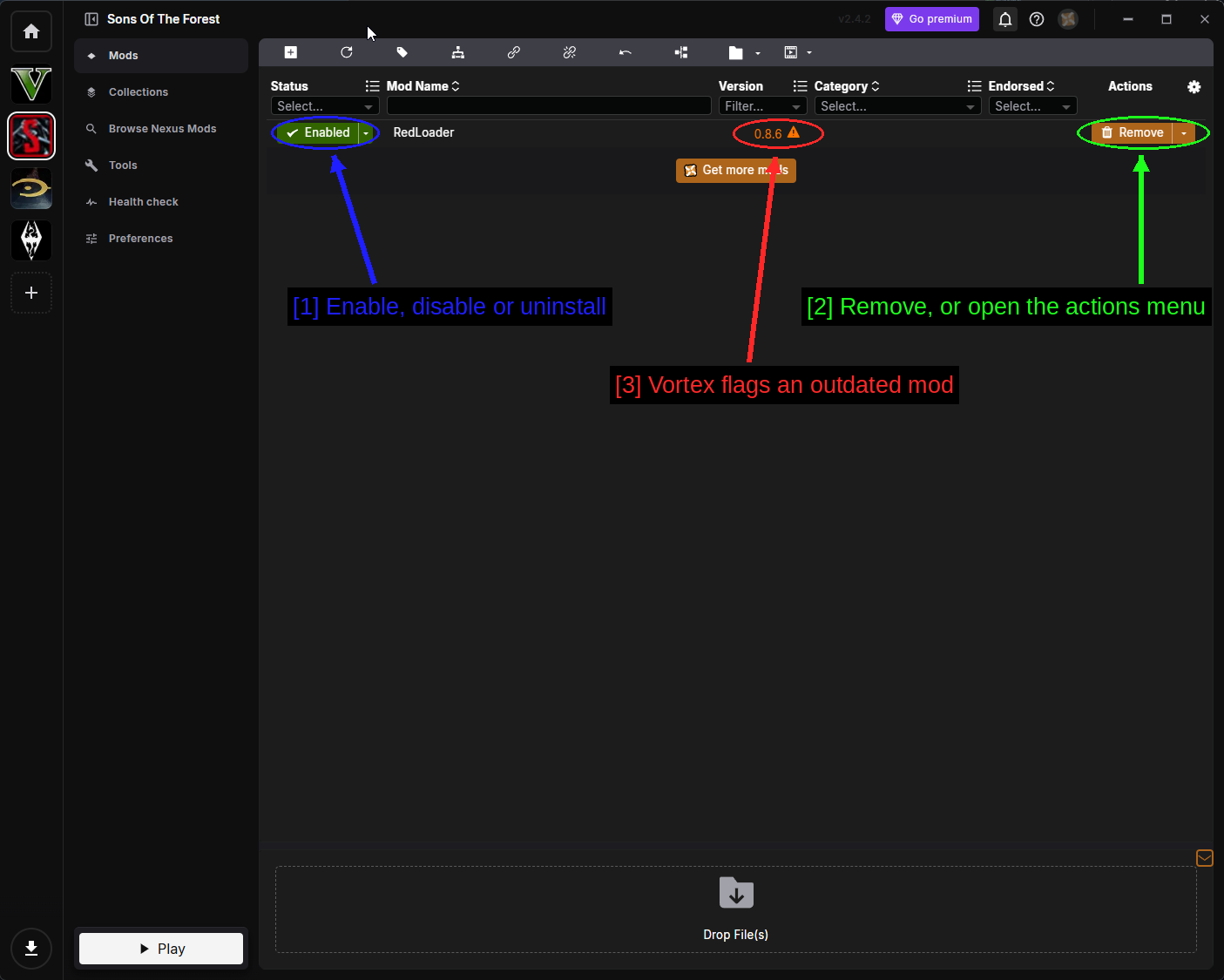Click the Play button
The width and height of the screenshot is (1224, 980).
[x=161, y=949]
